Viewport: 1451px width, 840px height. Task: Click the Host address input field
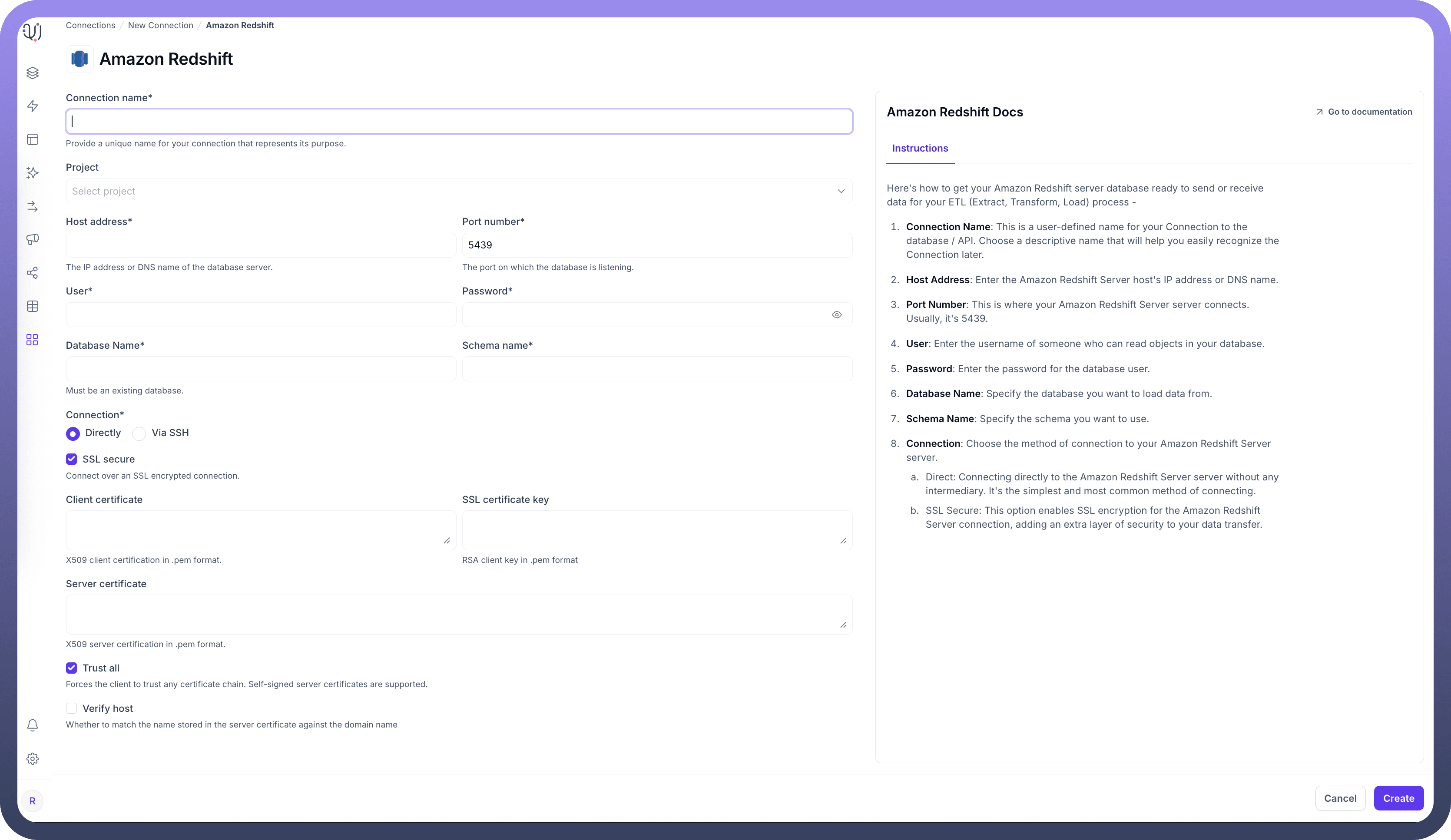point(261,245)
